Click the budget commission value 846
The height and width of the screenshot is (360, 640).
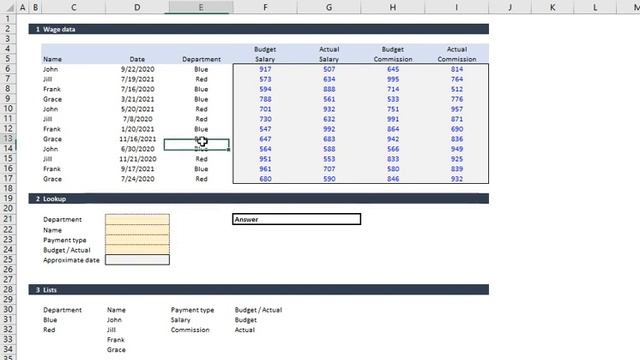click(393, 179)
